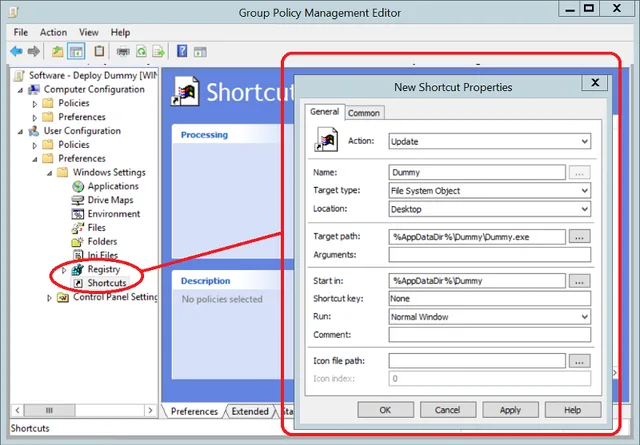Click the Applications icon in the tree
640x445 pixels.
pos(78,187)
